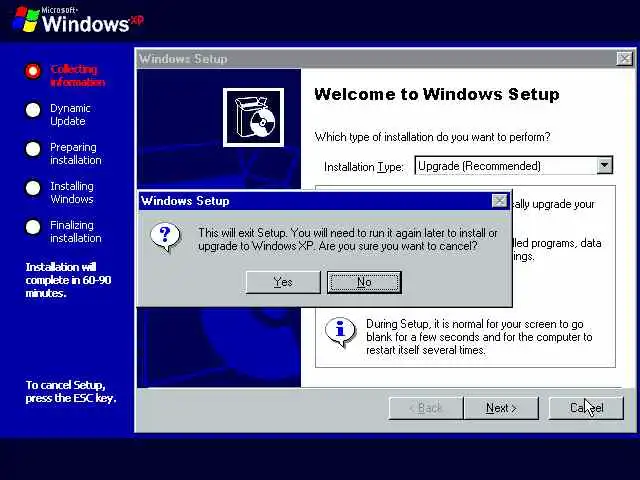Click the disabled Back button
Viewport: 640px width, 480px height.
click(x=426, y=408)
